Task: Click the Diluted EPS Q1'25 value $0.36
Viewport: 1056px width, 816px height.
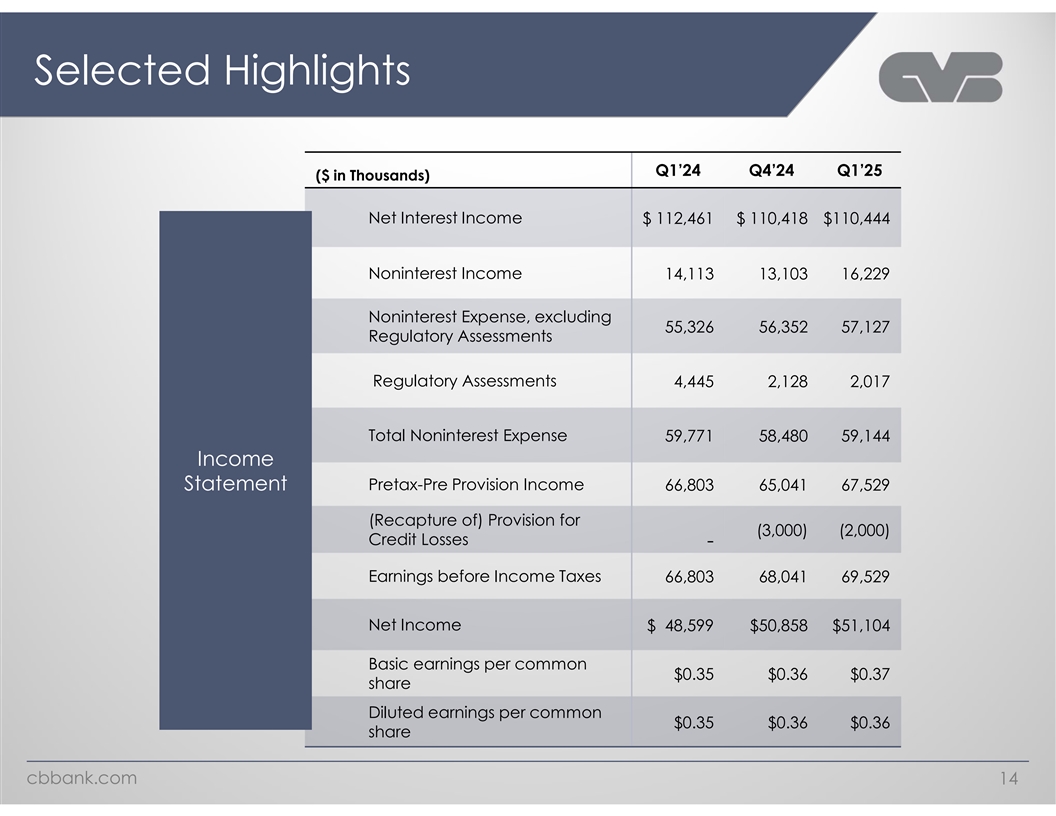Action: (x=869, y=723)
